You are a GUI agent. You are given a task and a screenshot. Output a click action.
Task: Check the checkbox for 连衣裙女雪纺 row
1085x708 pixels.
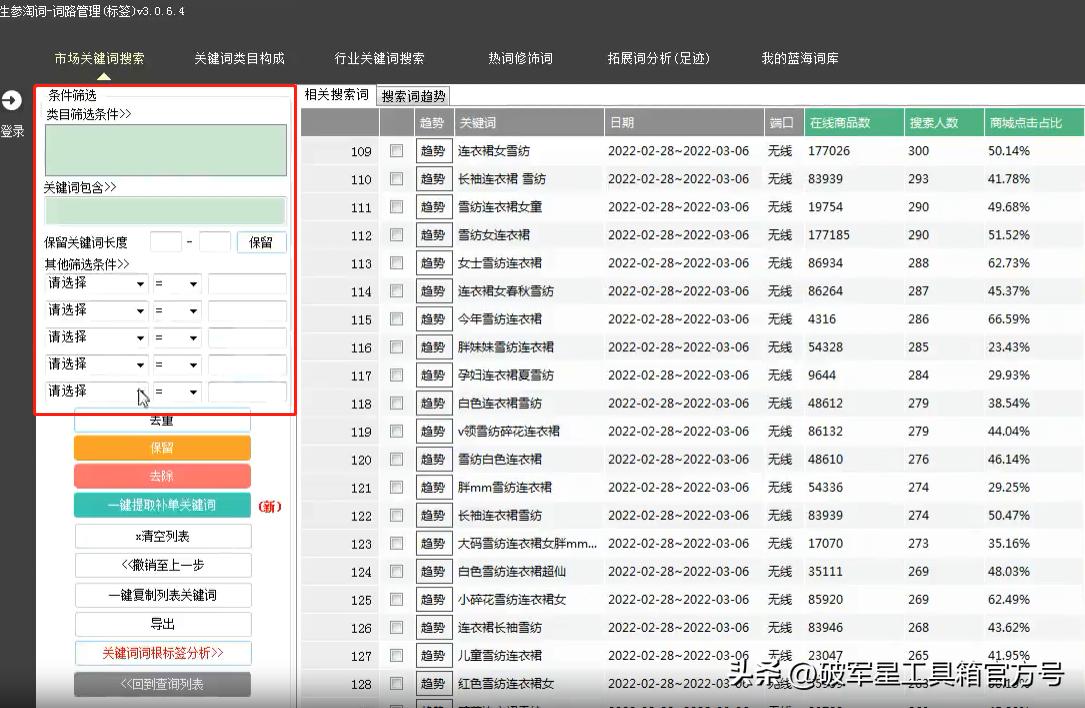[395, 151]
